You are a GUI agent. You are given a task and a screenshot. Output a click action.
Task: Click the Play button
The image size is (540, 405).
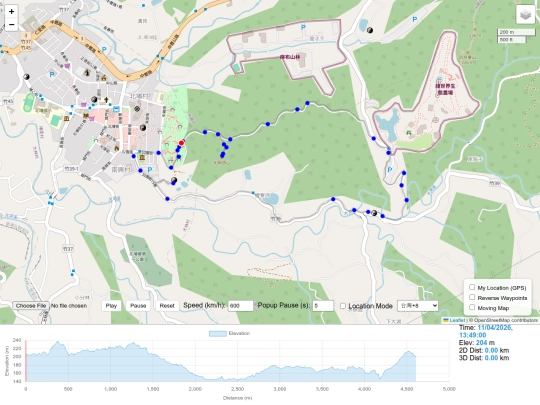111,306
